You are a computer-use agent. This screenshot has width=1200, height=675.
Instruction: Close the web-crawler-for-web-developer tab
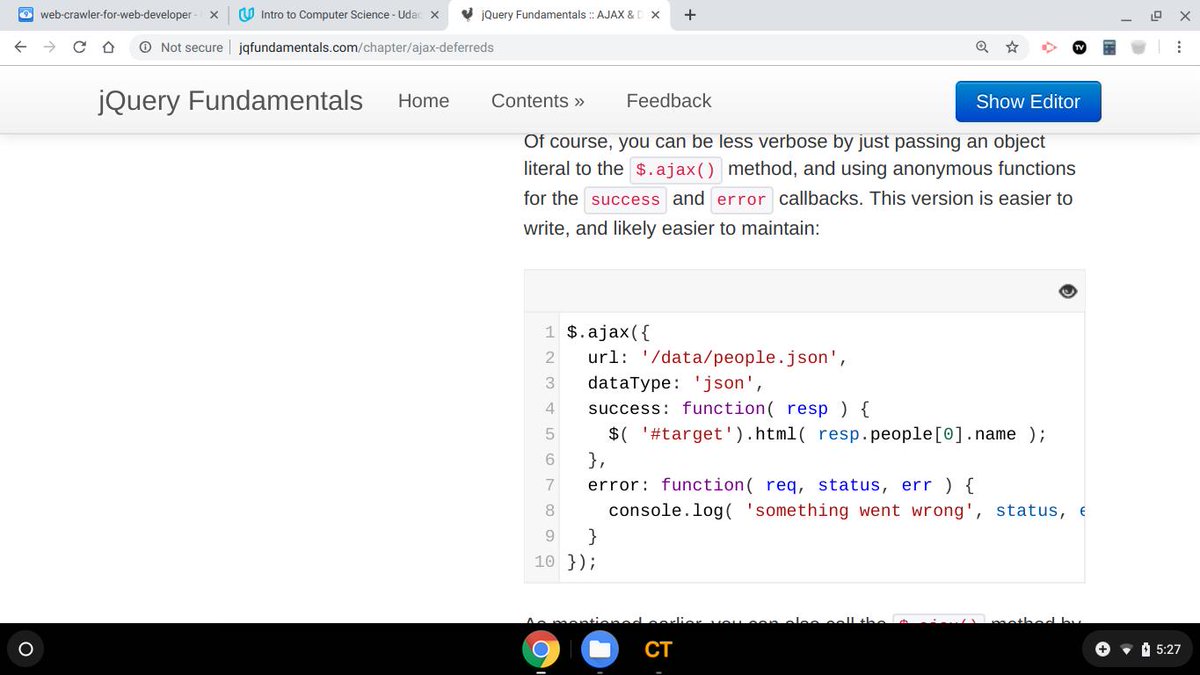coord(212,15)
